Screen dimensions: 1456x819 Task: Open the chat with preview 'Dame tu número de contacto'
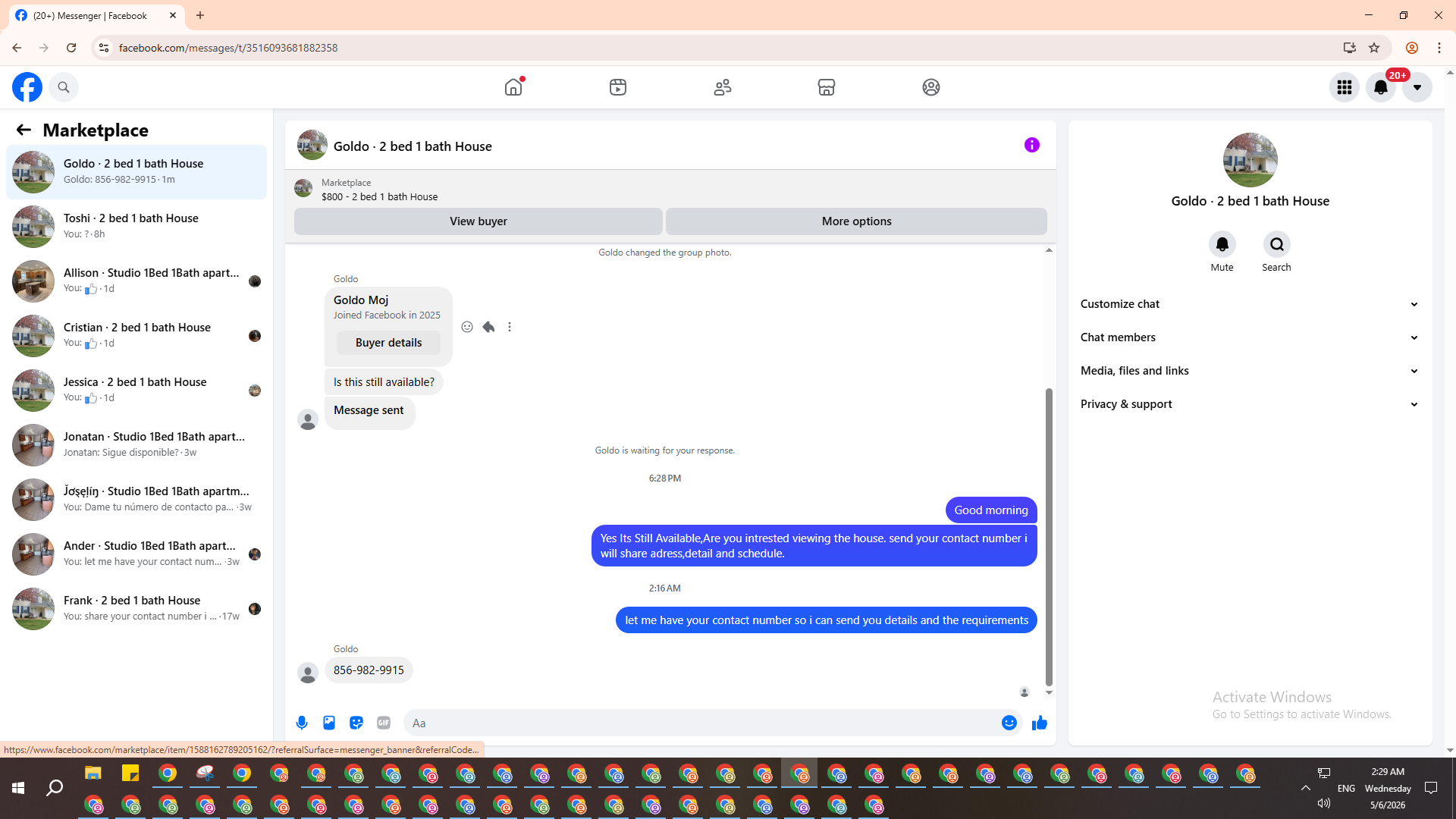[x=136, y=500]
